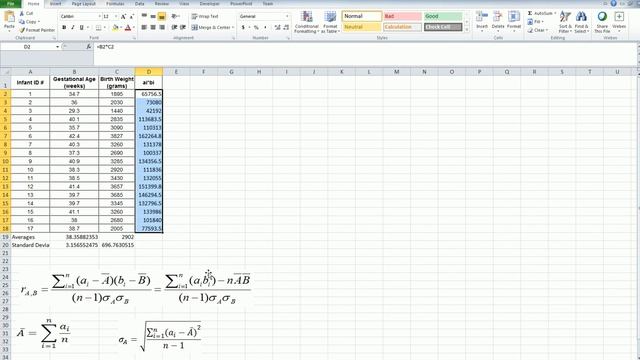Open Sort & Filter menu

[x=565, y=22]
